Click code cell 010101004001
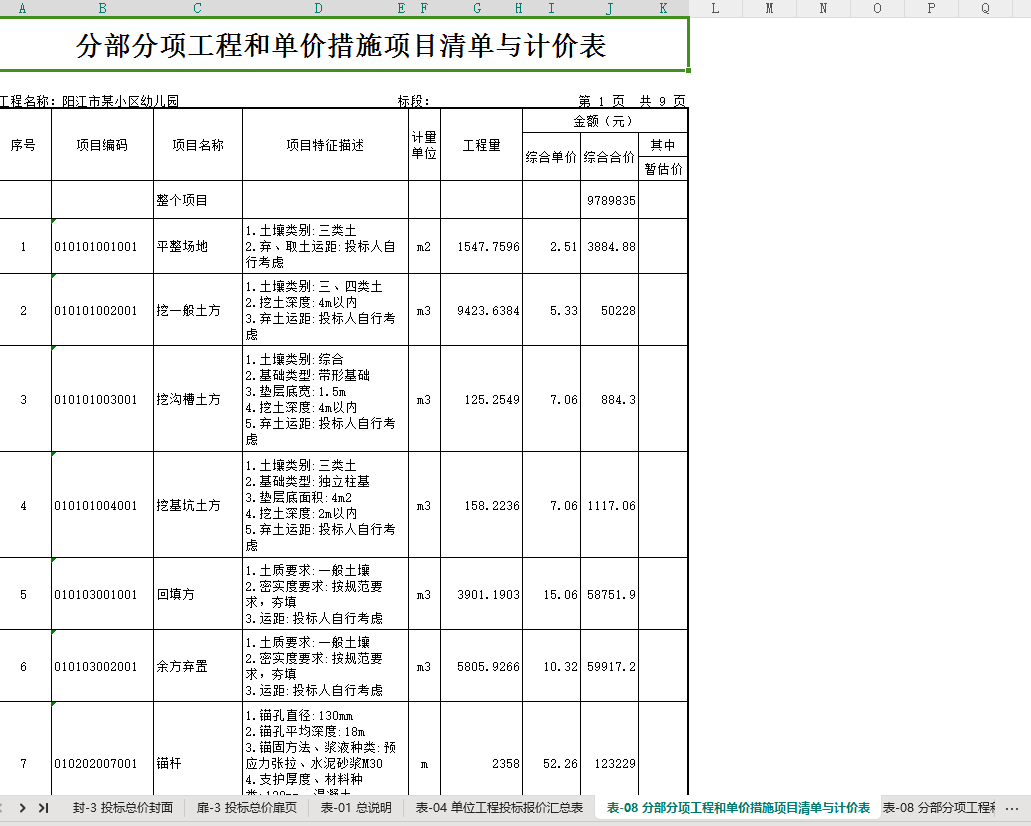1031x826 pixels. coord(103,505)
